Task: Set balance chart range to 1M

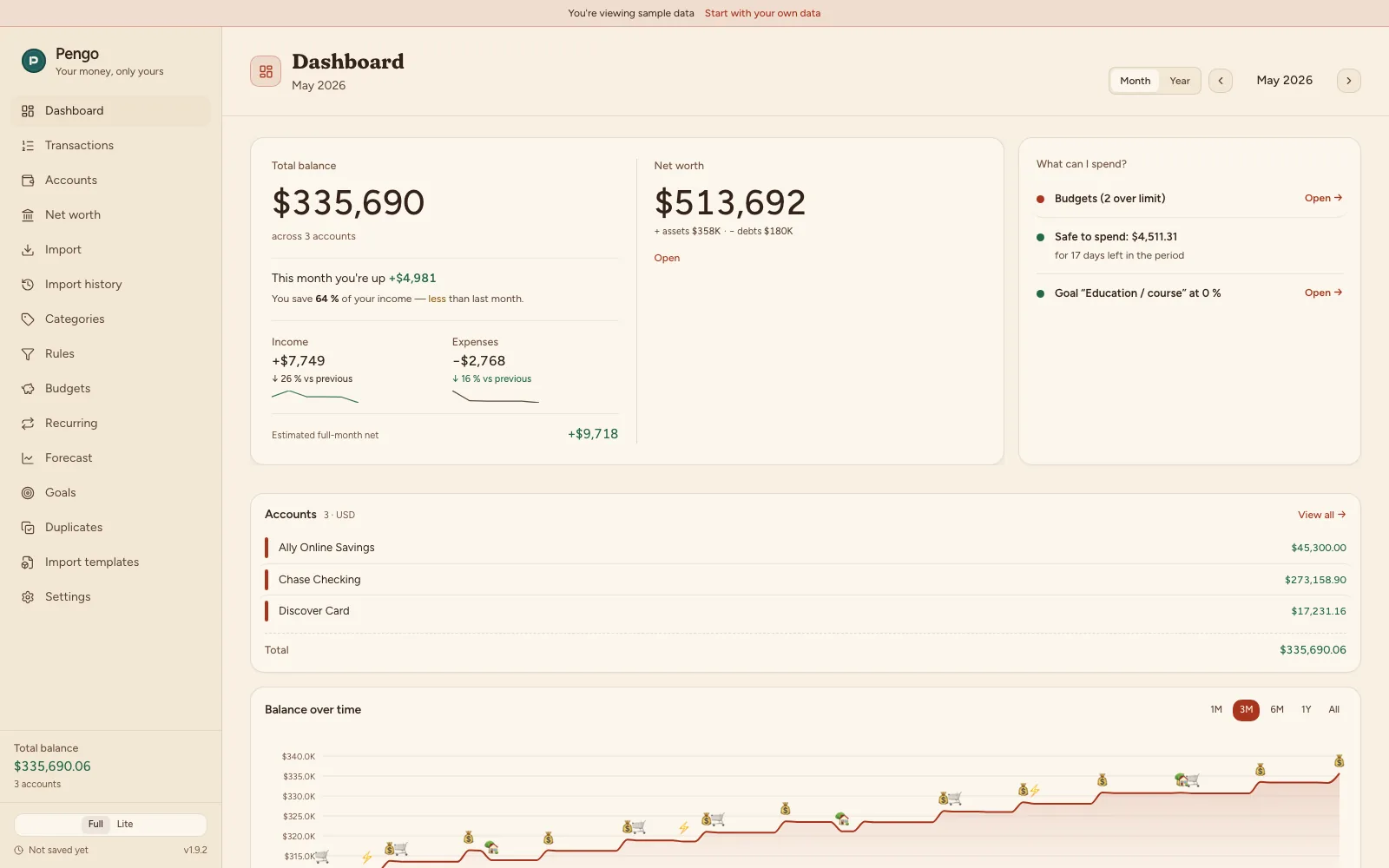Action: click(1216, 710)
